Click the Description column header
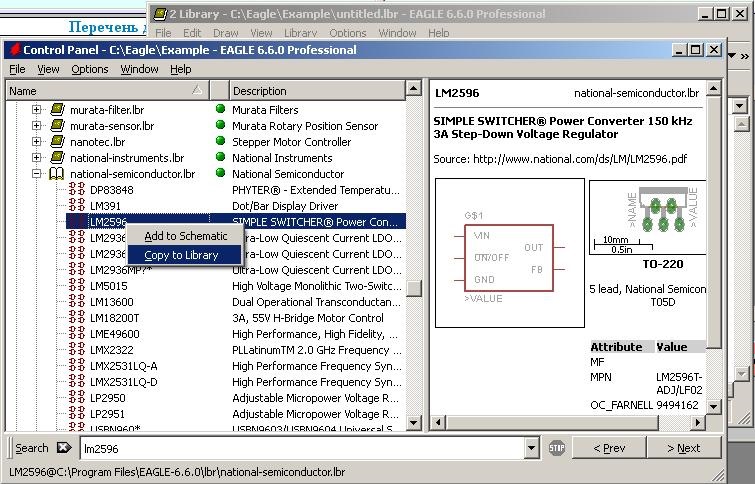 tap(317, 91)
